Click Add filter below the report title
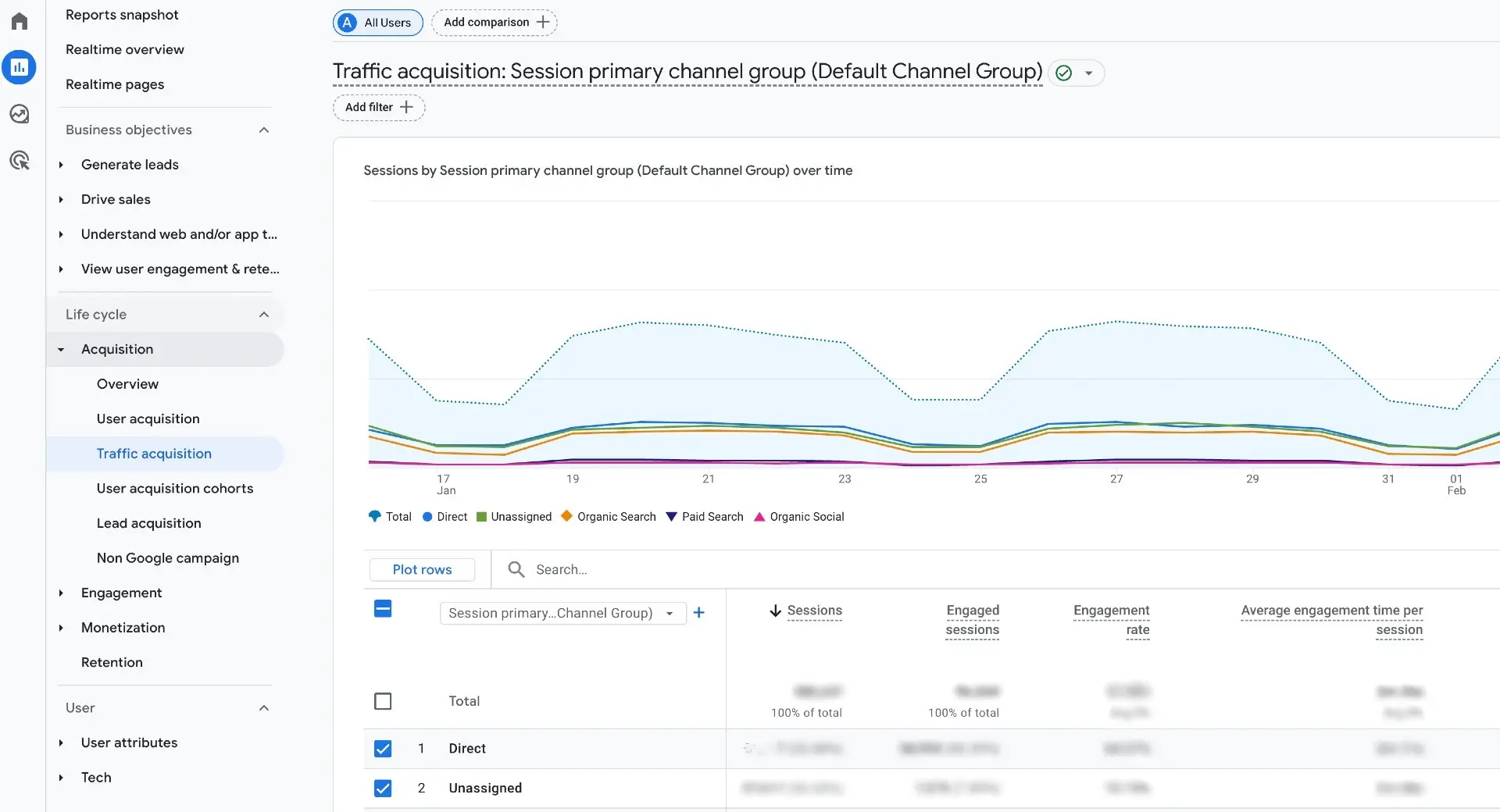This screenshot has width=1500, height=812. [x=377, y=107]
